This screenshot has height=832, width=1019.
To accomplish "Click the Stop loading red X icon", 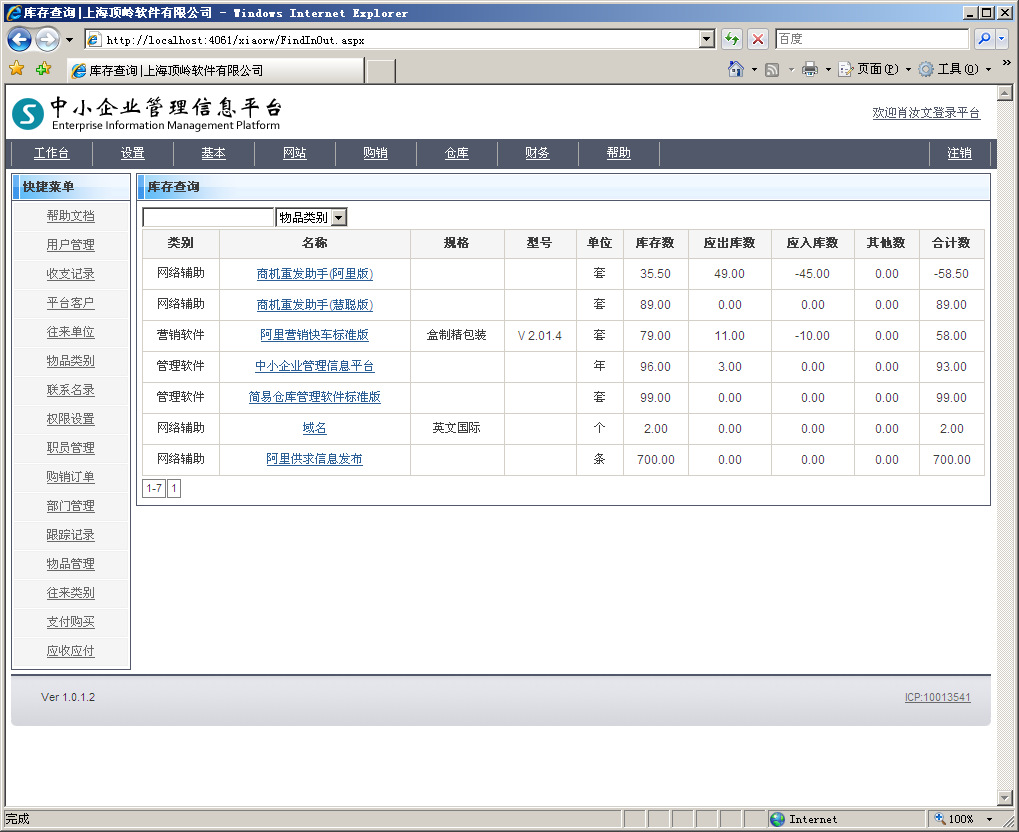I will (x=758, y=39).
